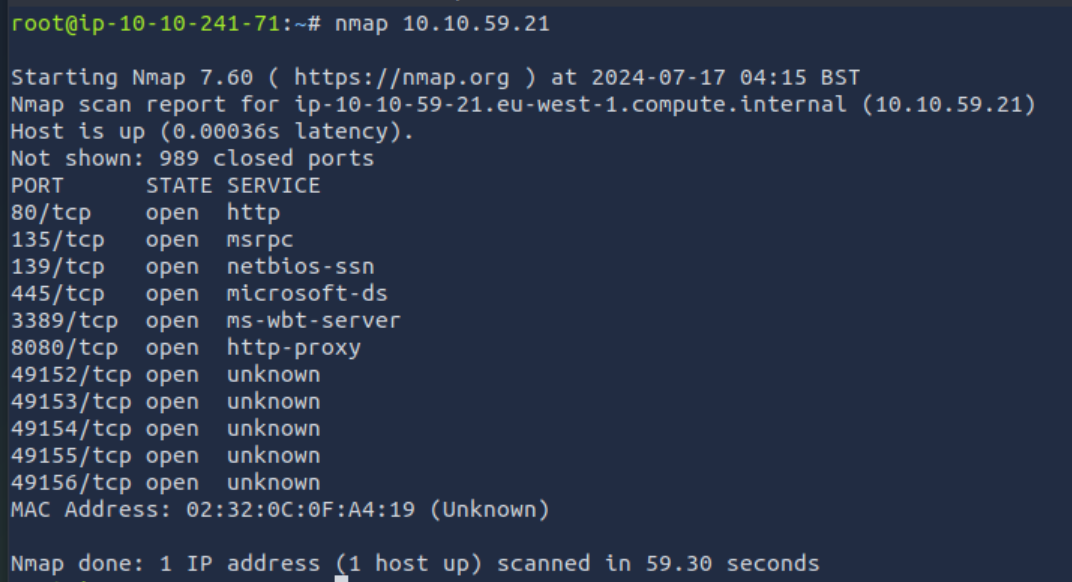This screenshot has height=582, width=1072.
Task: Click the 'Not shown: 989 closed ports' line
Action: (192, 159)
